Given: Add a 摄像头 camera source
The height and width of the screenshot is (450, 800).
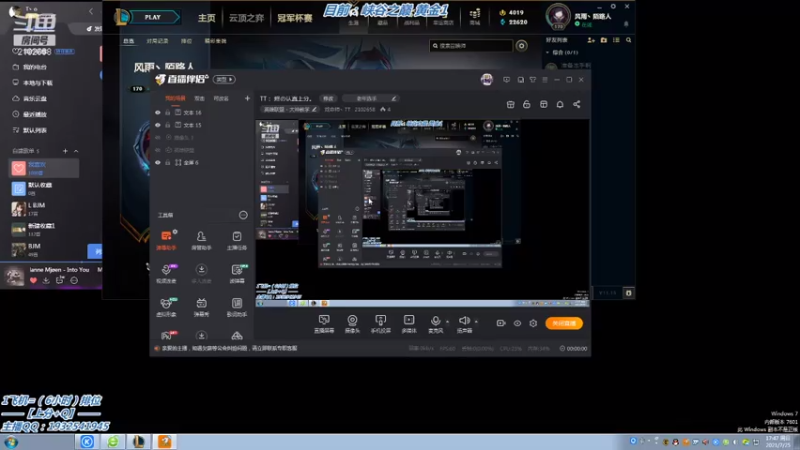Looking at the screenshot, I should 352,323.
